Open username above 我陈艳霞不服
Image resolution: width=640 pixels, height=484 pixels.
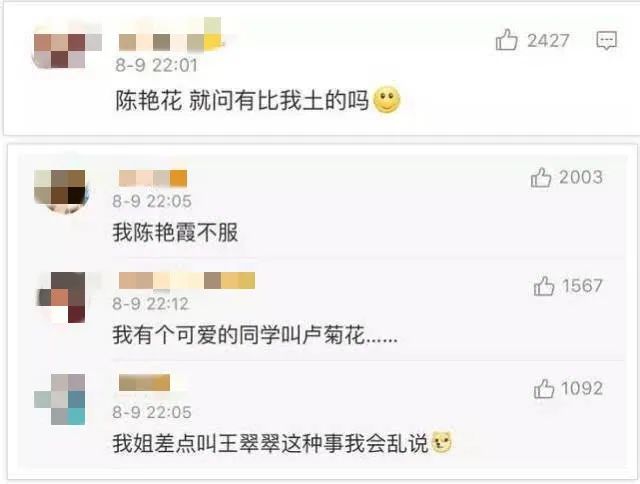tap(153, 179)
